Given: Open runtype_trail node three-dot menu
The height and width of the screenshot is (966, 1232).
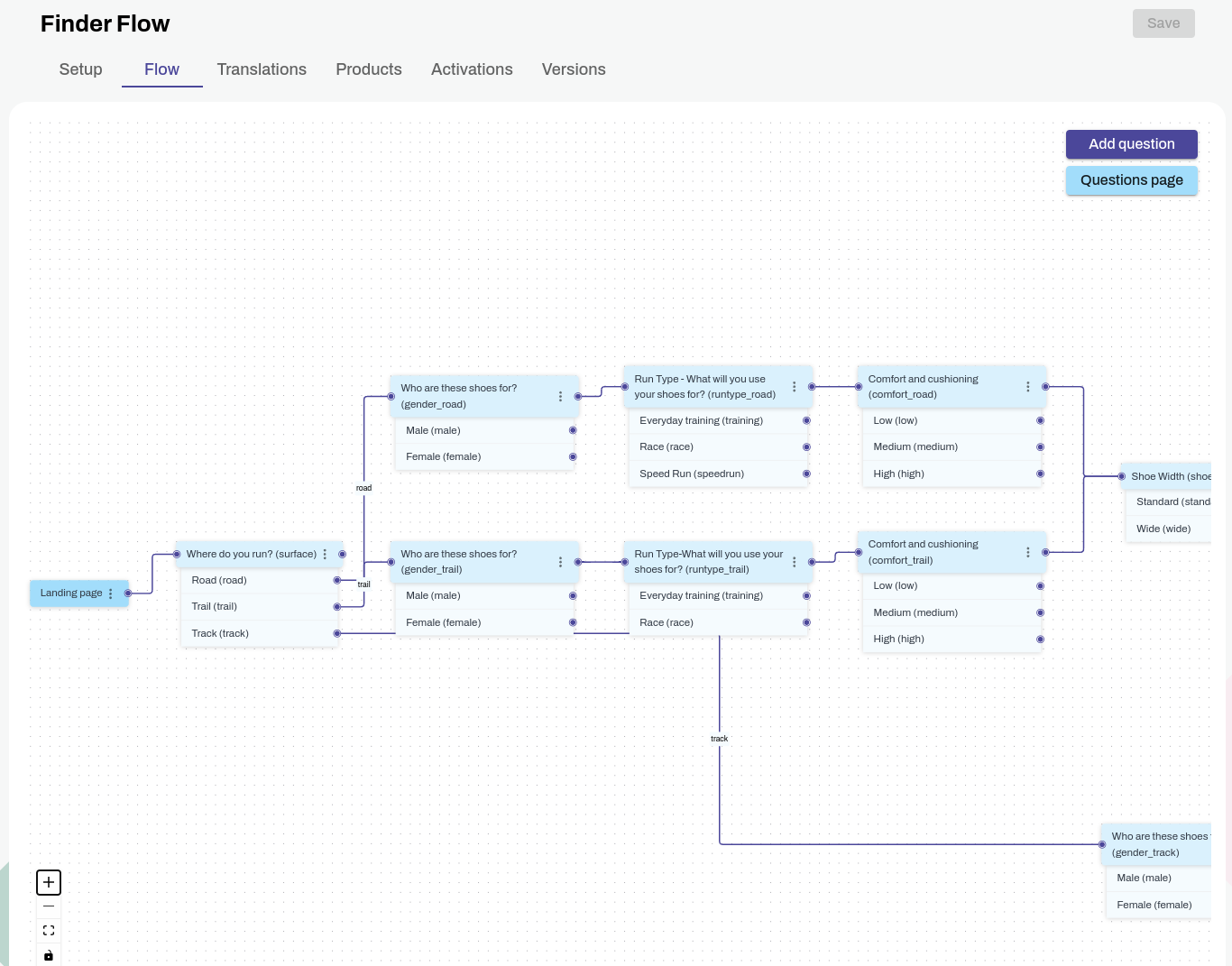Looking at the screenshot, I should (x=794, y=562).
